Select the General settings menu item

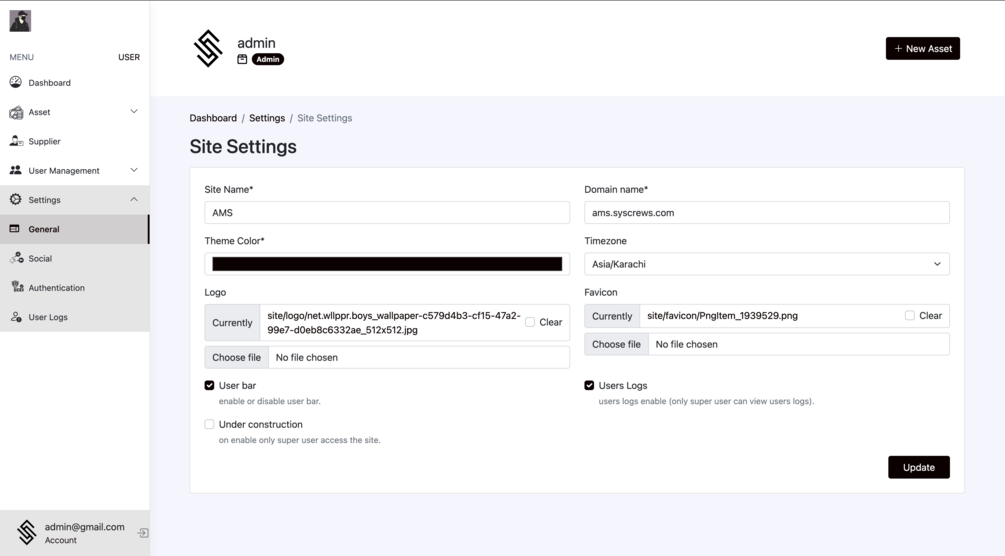tap(44, 229)
